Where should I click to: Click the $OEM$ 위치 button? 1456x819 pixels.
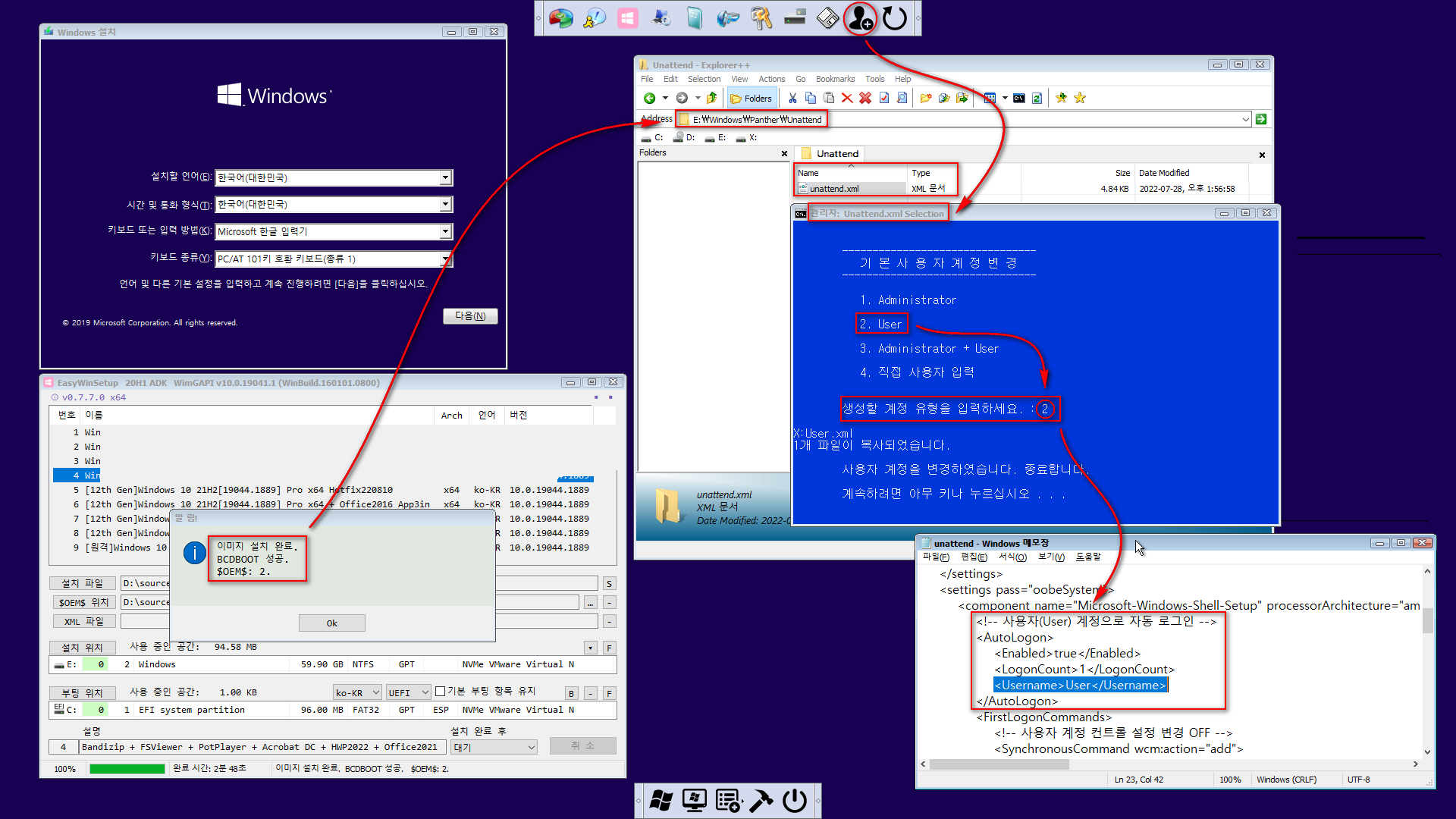(83, 602)
